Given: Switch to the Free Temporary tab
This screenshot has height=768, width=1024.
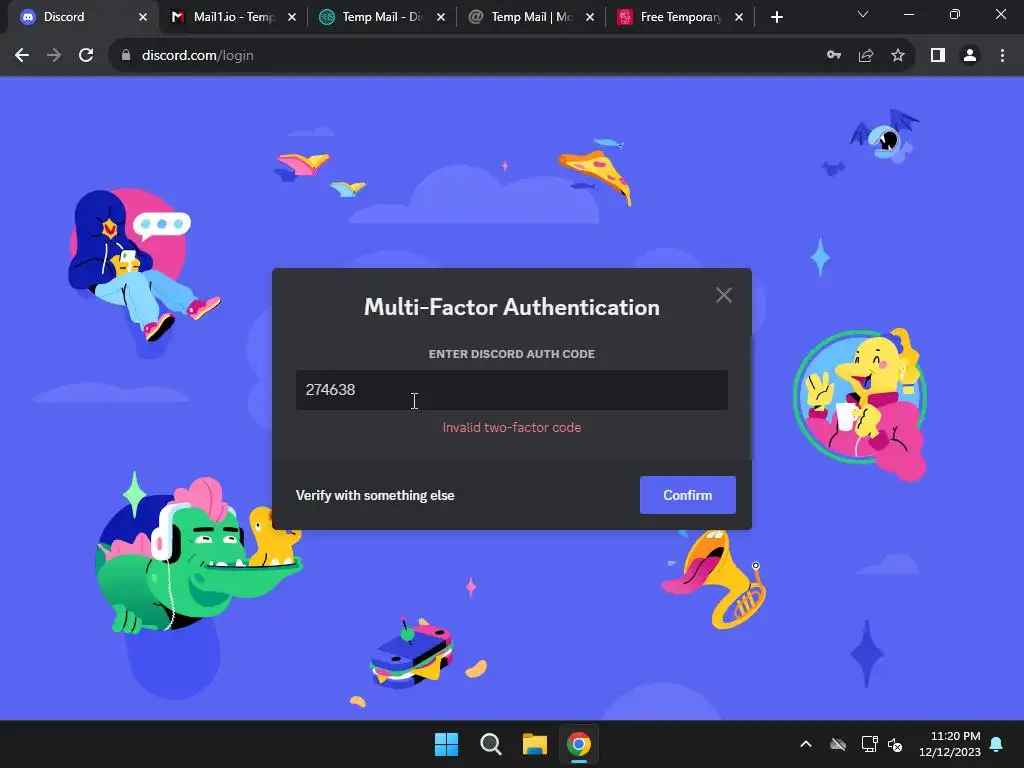Looking at the screenshot, I should tap(680, 17).
